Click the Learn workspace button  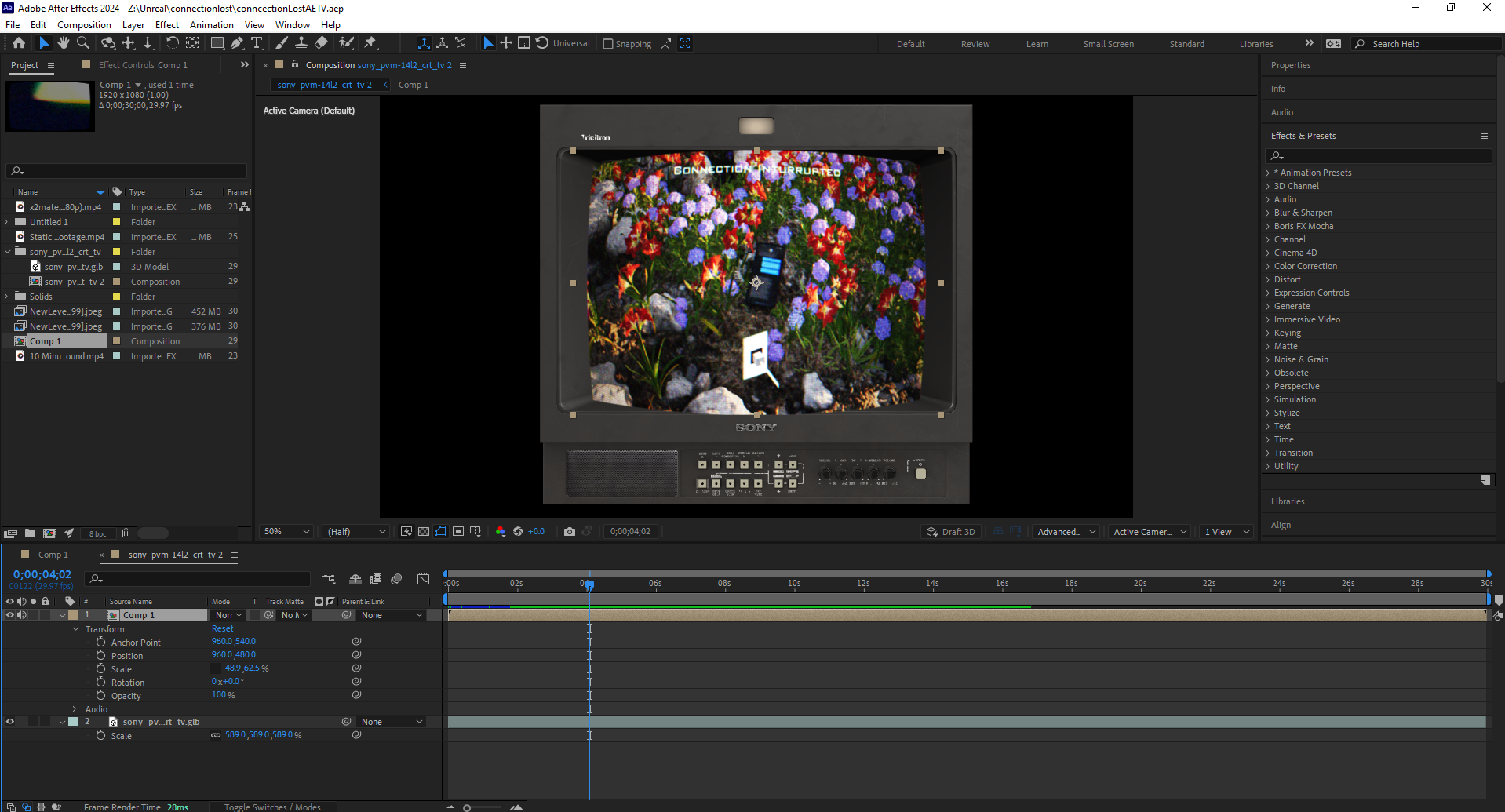[1037, 44]
